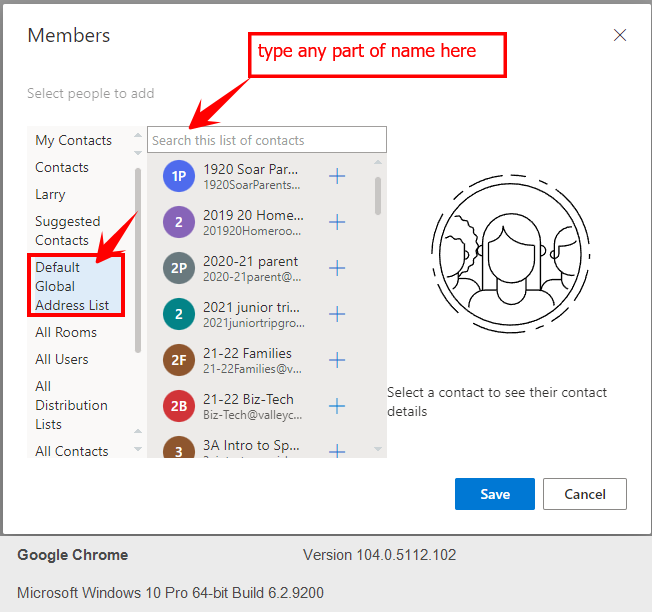Select Default Global Address List

pyautogui.click(x=76, y=286)
